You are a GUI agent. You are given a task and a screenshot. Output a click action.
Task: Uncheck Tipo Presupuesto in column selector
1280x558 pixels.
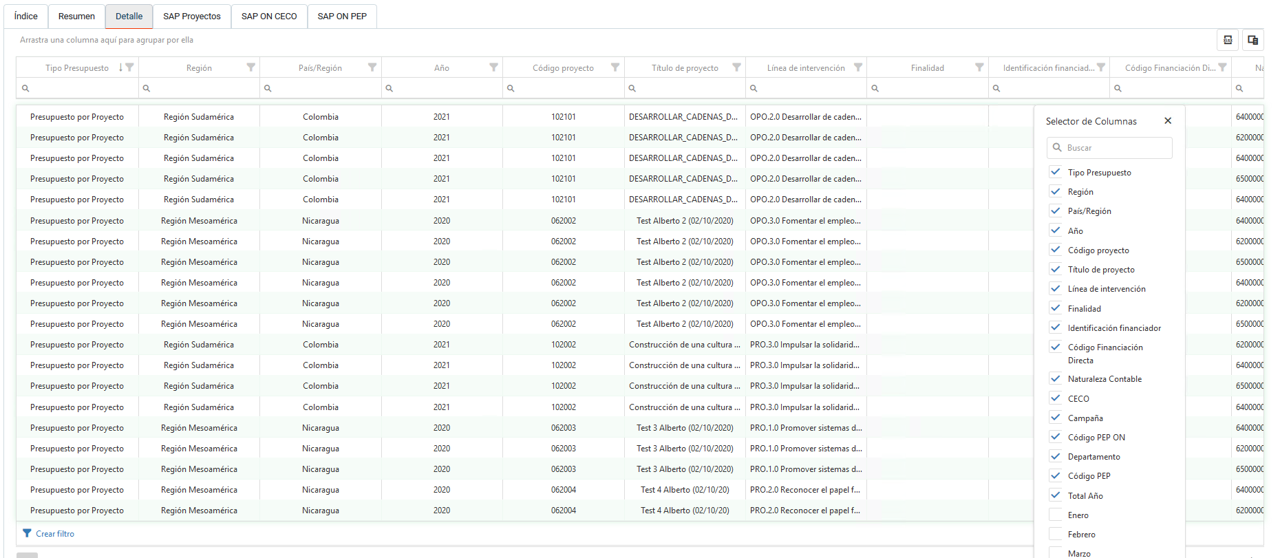click(x=1055, y=172)
